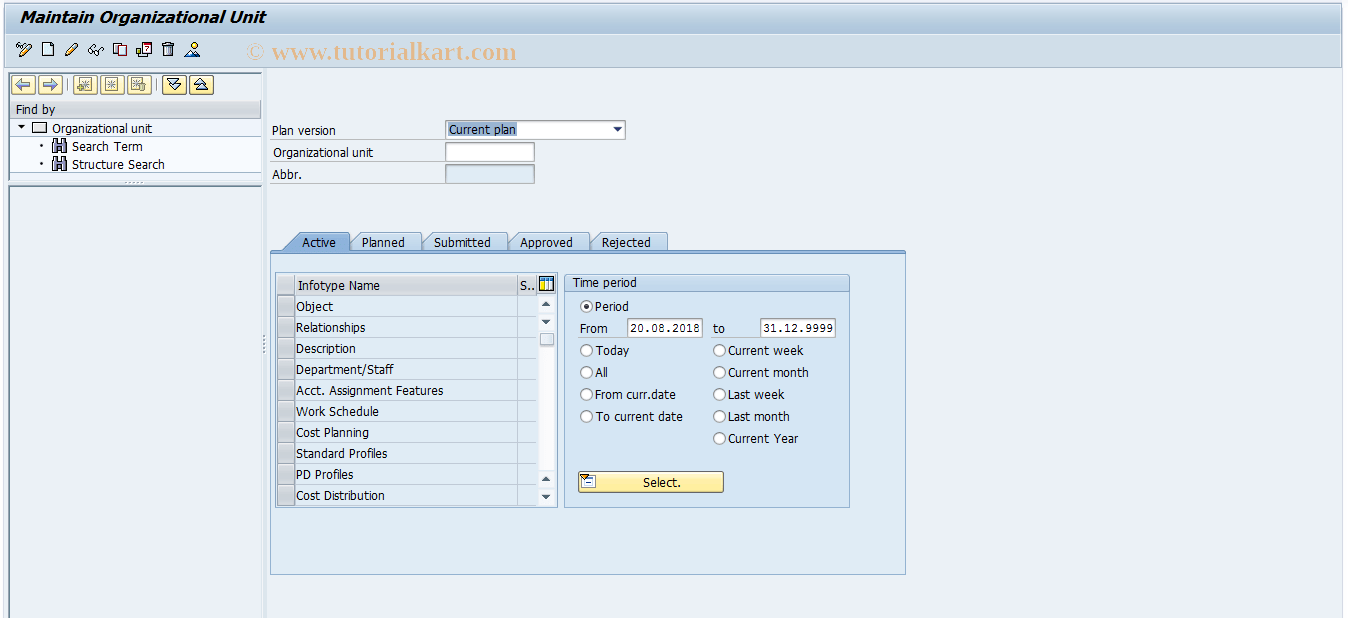Collapse the Organizational unit tree node
Viewport: 1348px width, 618px height.
pyautogui.click(x=21, y=128)
